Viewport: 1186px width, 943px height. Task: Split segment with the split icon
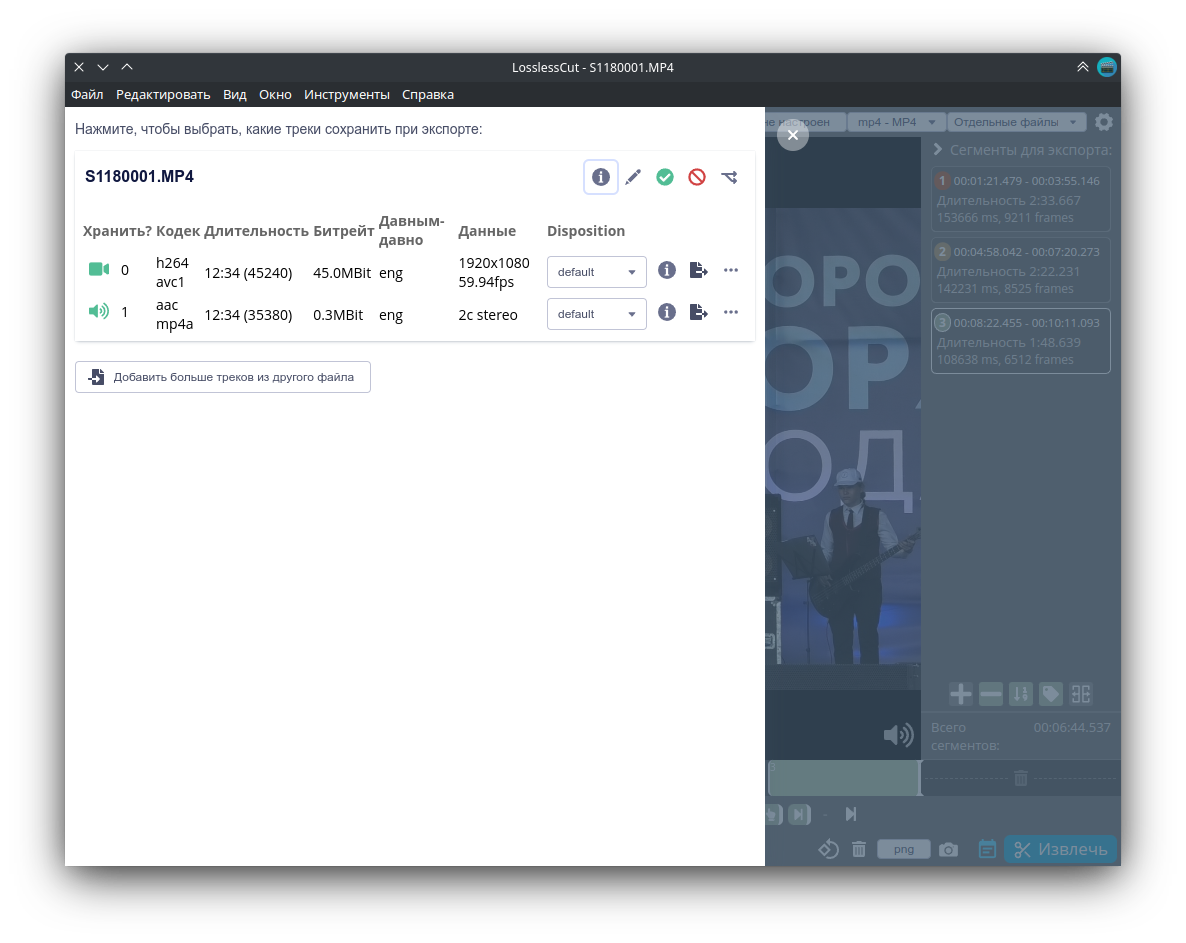[1081, 694]
